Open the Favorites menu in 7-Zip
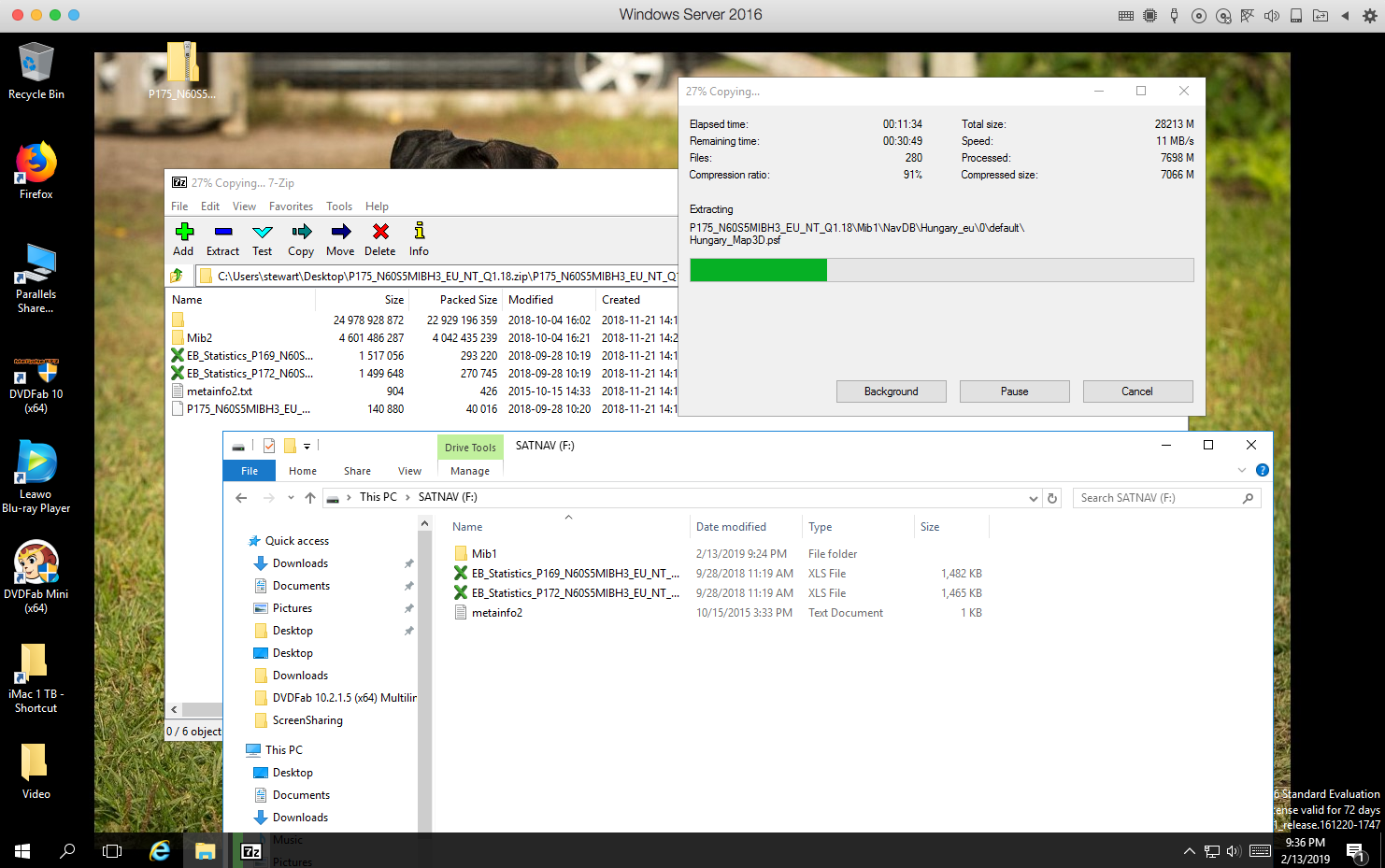Screen dimensions: 1385x868 (291, 206)
